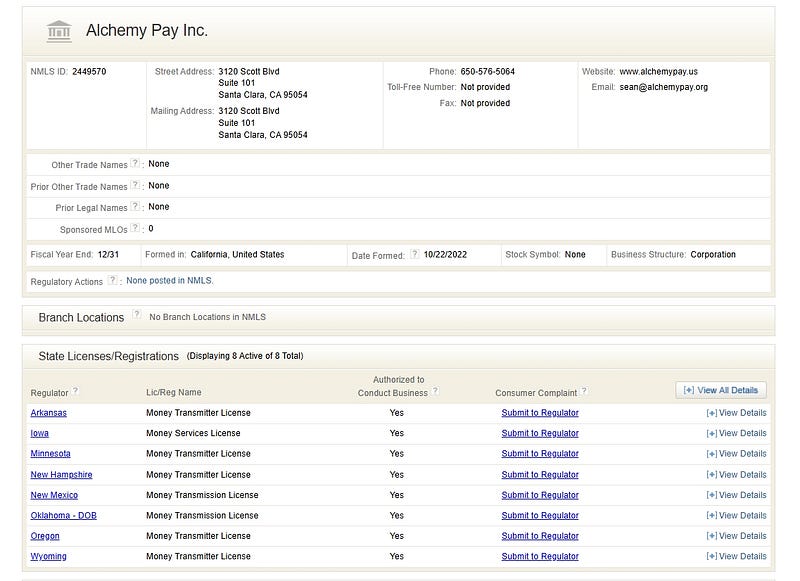Expand View Details for the New Mexico license
800x581 pixels.
point(736,495)
